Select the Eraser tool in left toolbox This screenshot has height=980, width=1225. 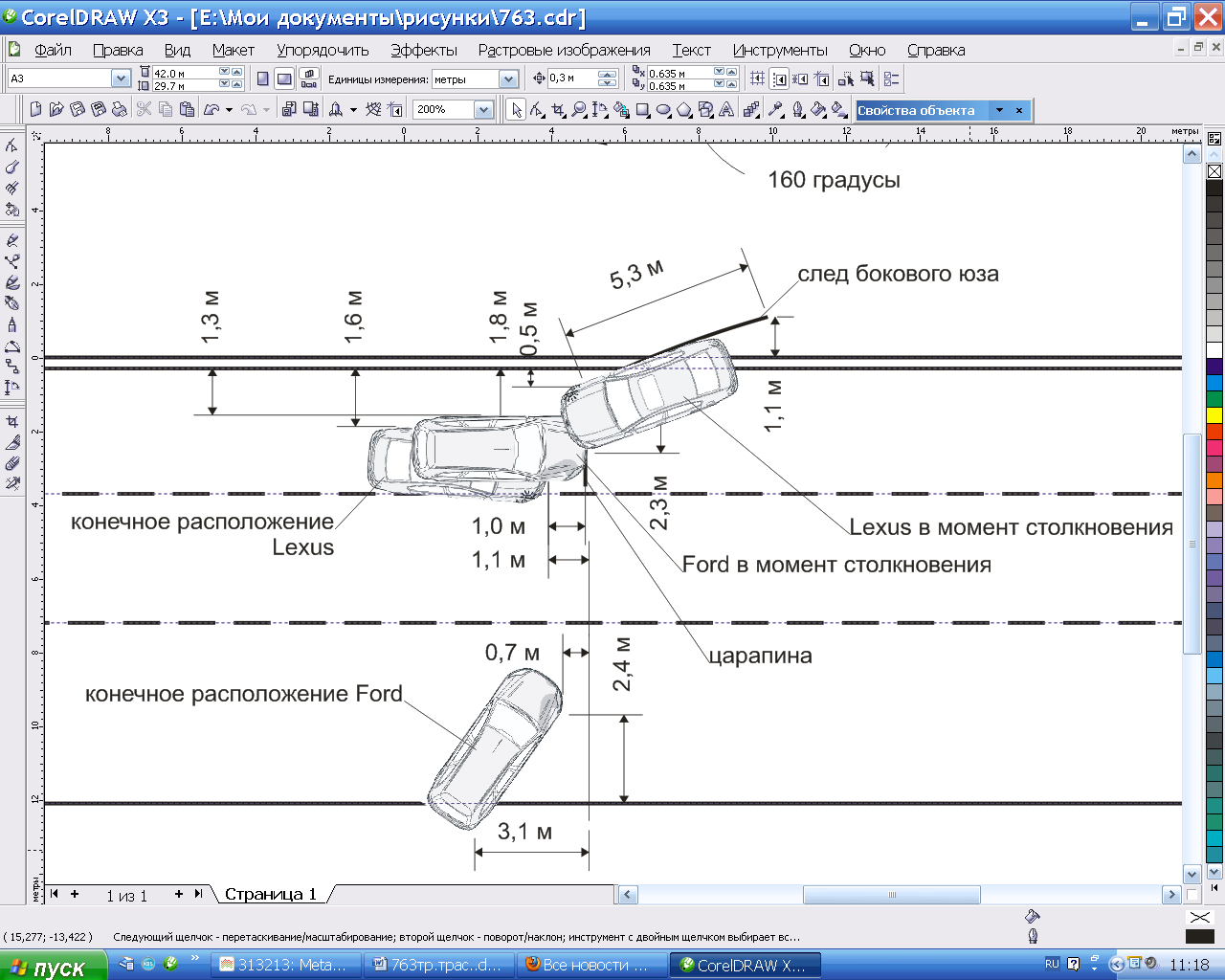[x=11, y=463]
